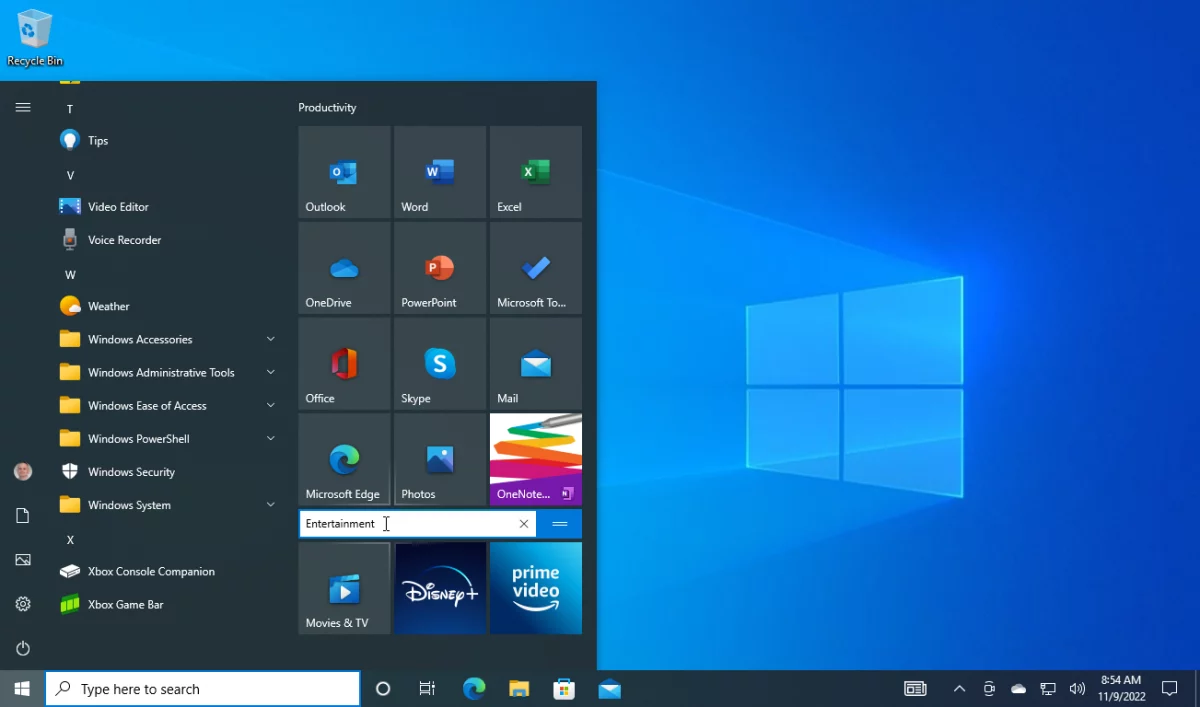
Task: Click the taskbar search box
Action: [200, 688]
